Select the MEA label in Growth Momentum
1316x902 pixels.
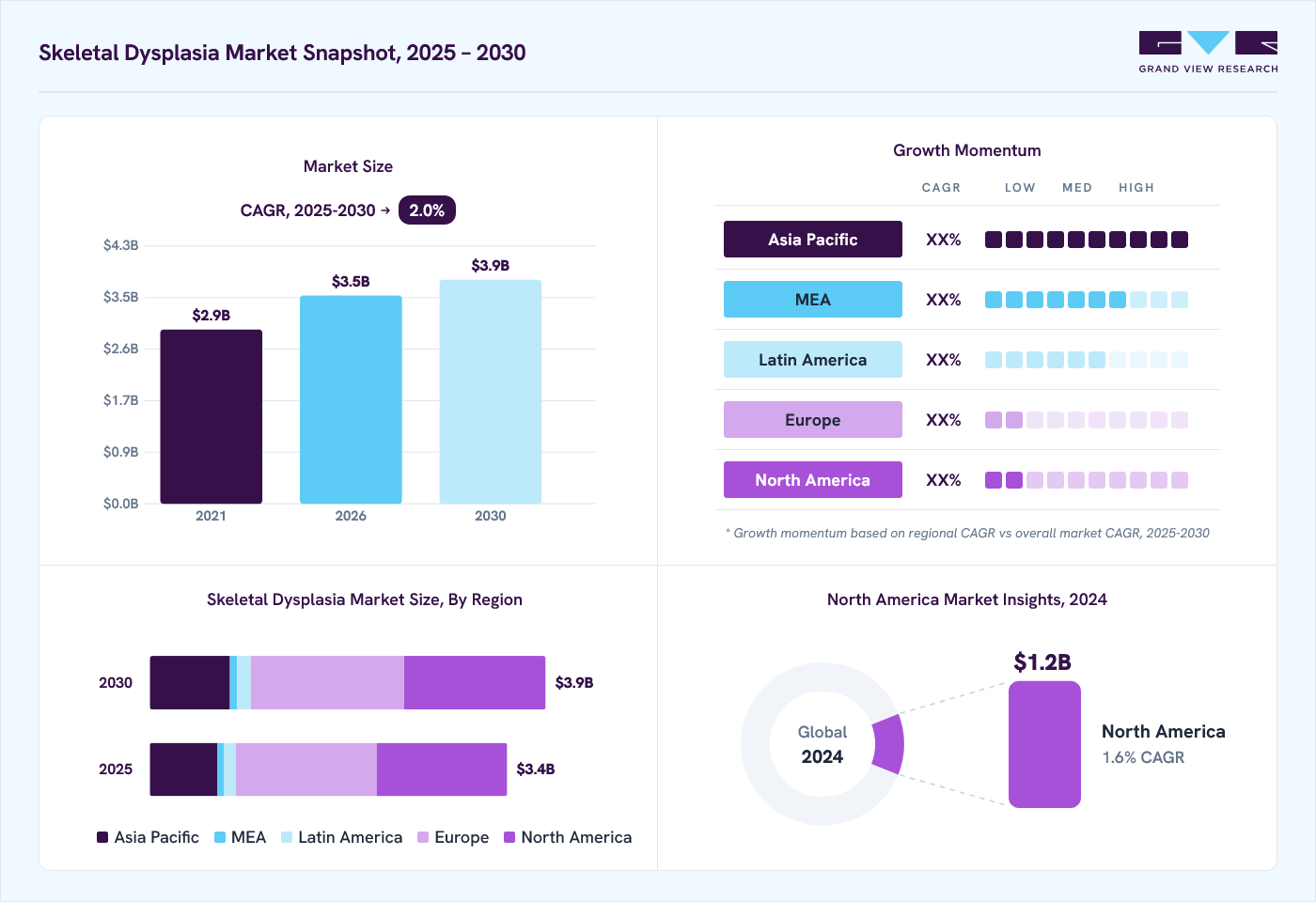[813, 300]
